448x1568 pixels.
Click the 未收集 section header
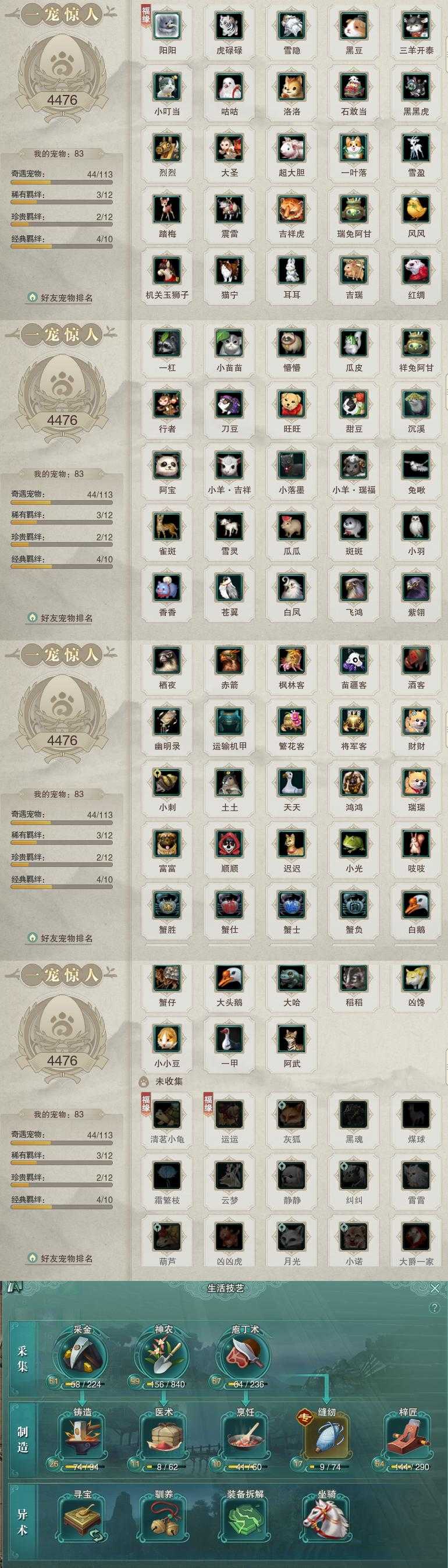[x=169, y=1082]
